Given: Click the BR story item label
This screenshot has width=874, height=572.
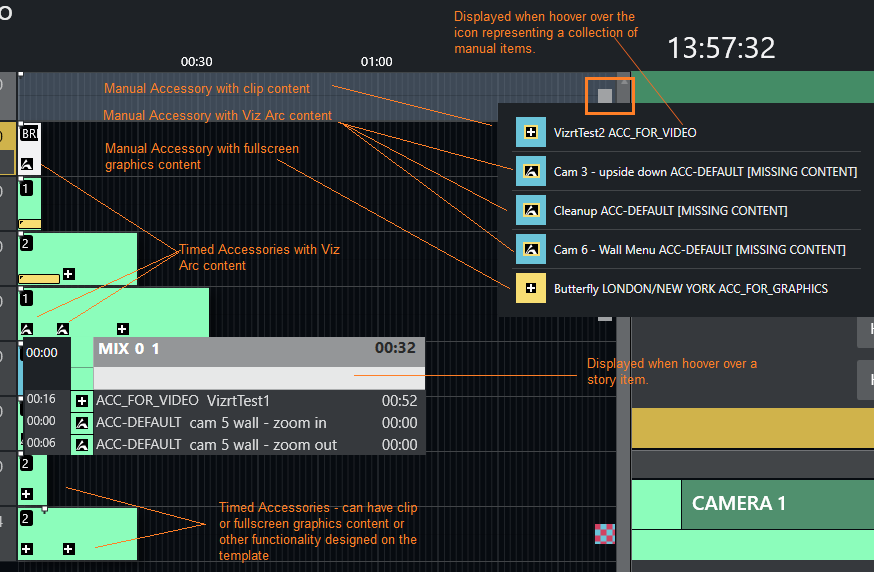Looking at the screenshot, I should coord(29,134).
